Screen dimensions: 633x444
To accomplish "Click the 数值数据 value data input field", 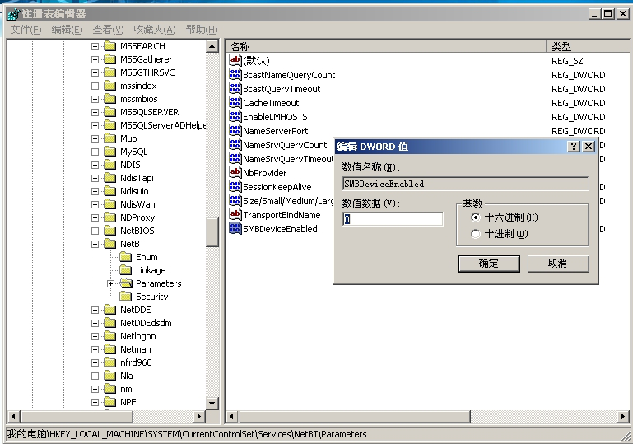I will tap(392, 219).
